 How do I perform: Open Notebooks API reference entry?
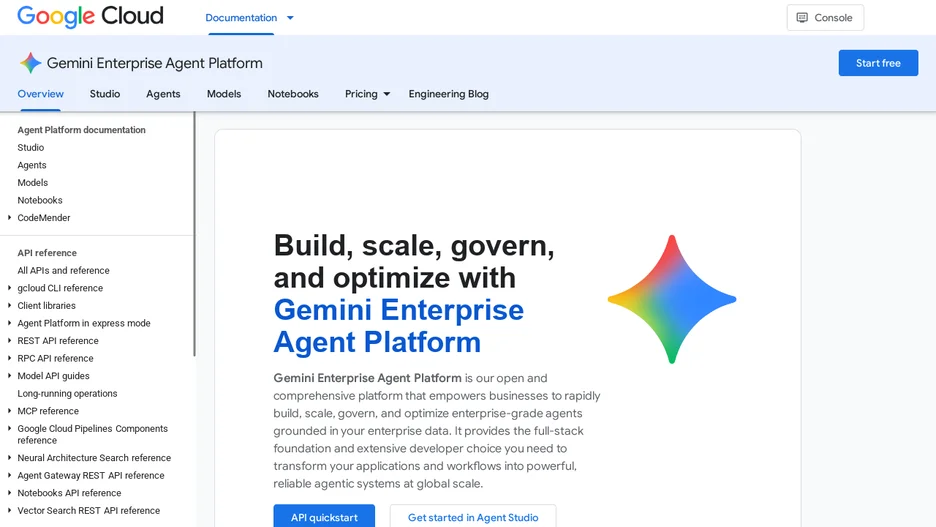[69, 493]
